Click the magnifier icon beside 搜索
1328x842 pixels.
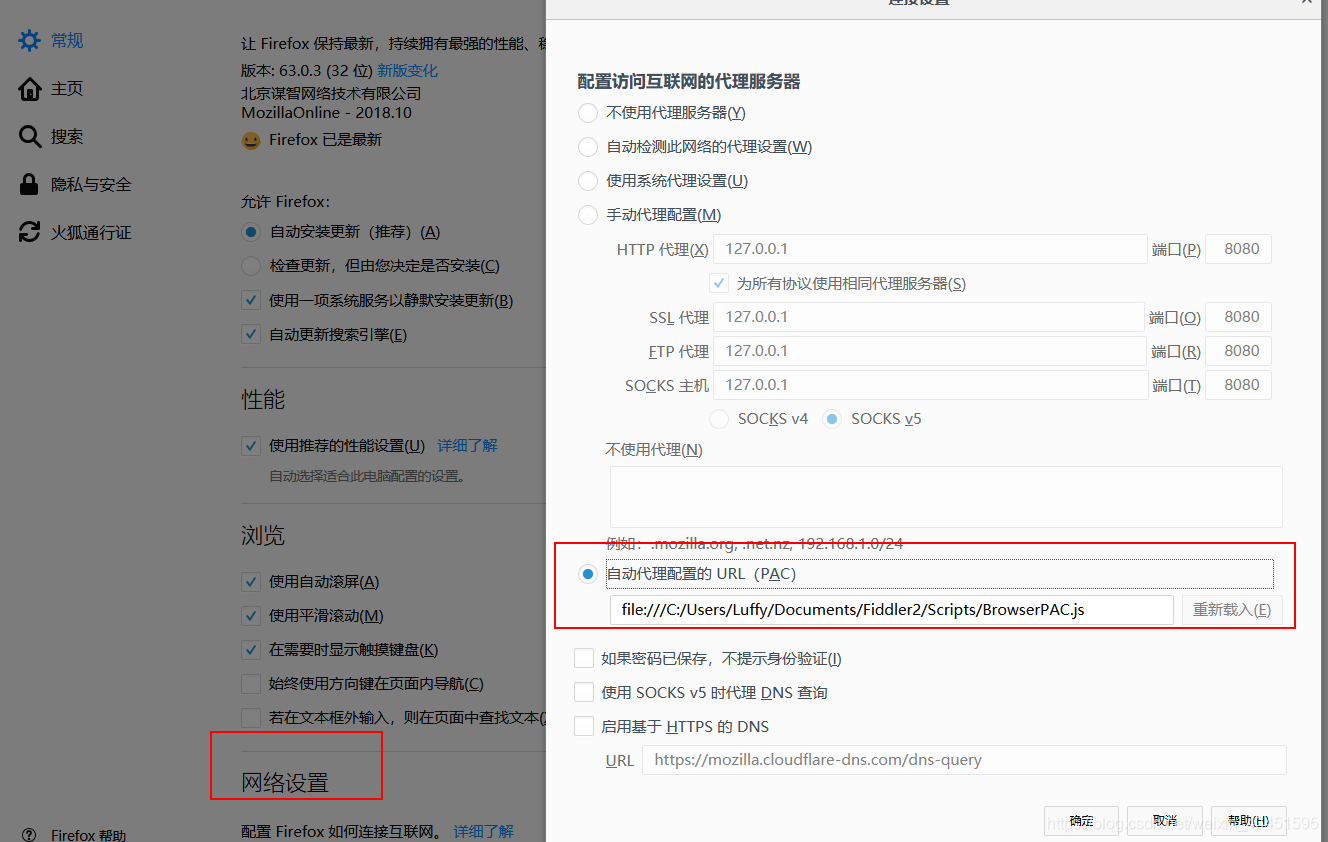[30, 137]
